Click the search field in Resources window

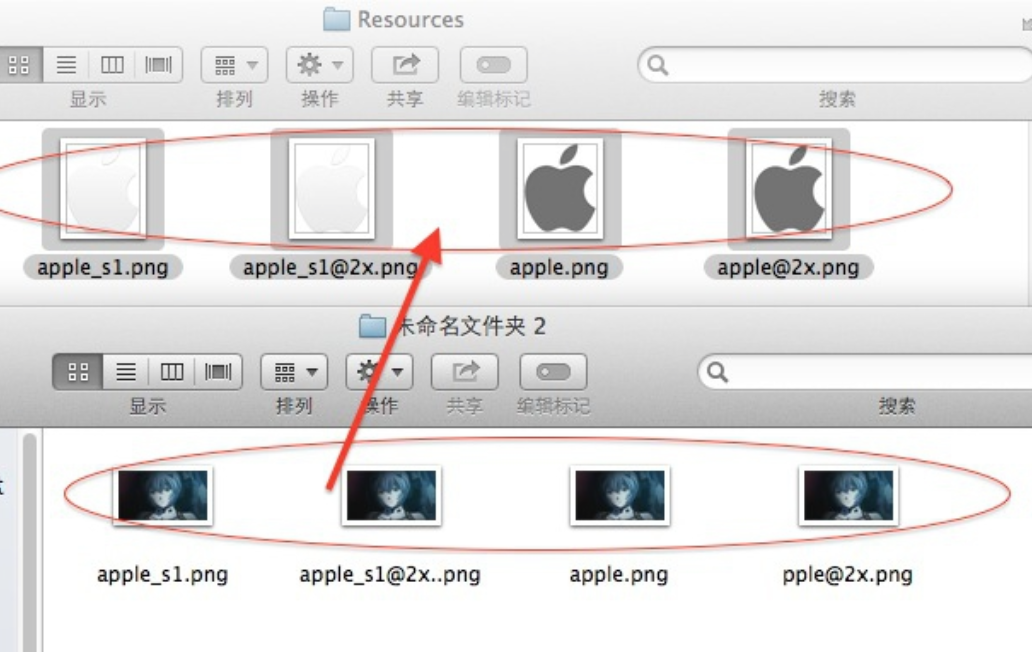click(x=836, y=64)
